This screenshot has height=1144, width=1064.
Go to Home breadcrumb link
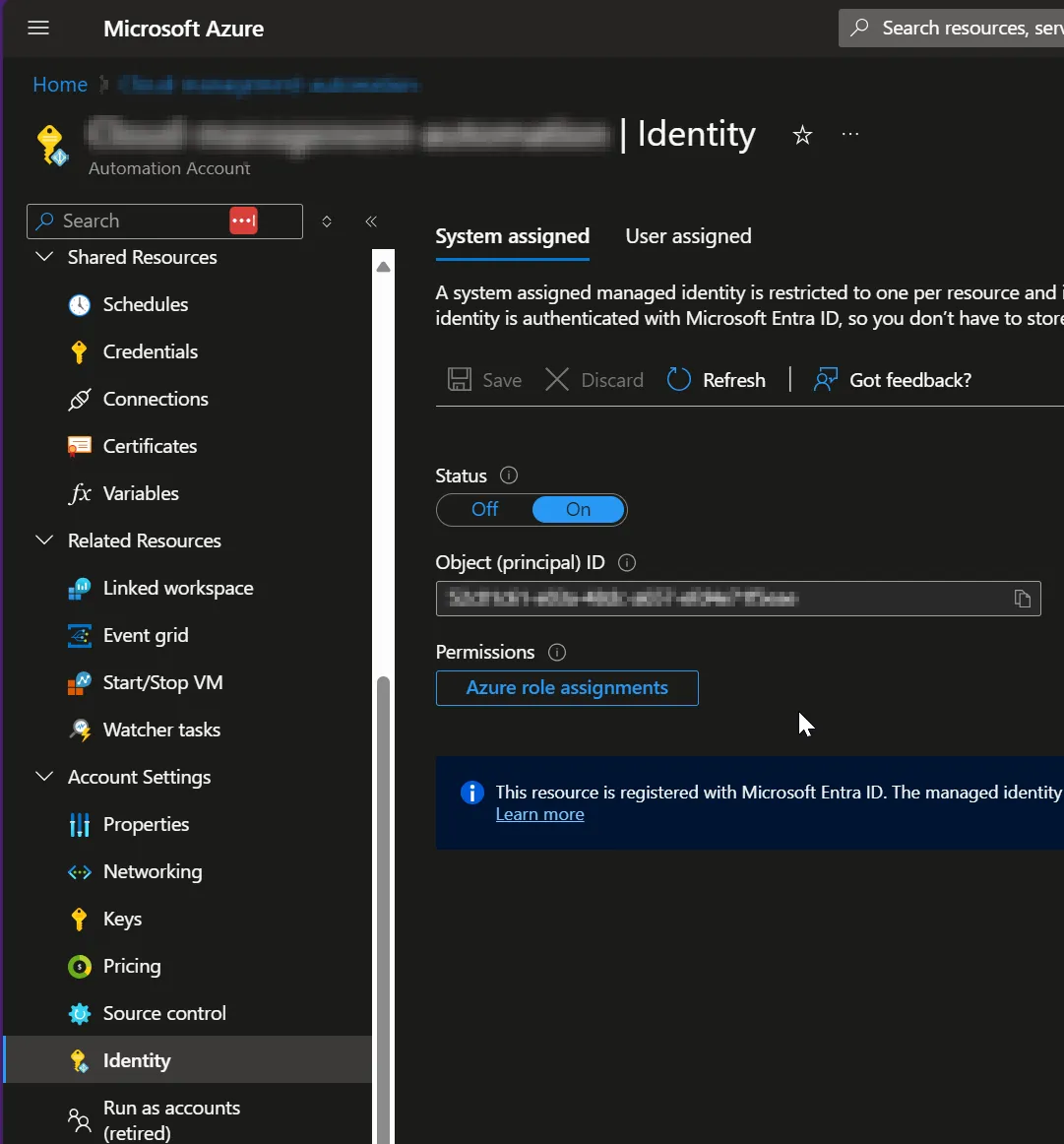pyautogui.click(x=60, y=85)
